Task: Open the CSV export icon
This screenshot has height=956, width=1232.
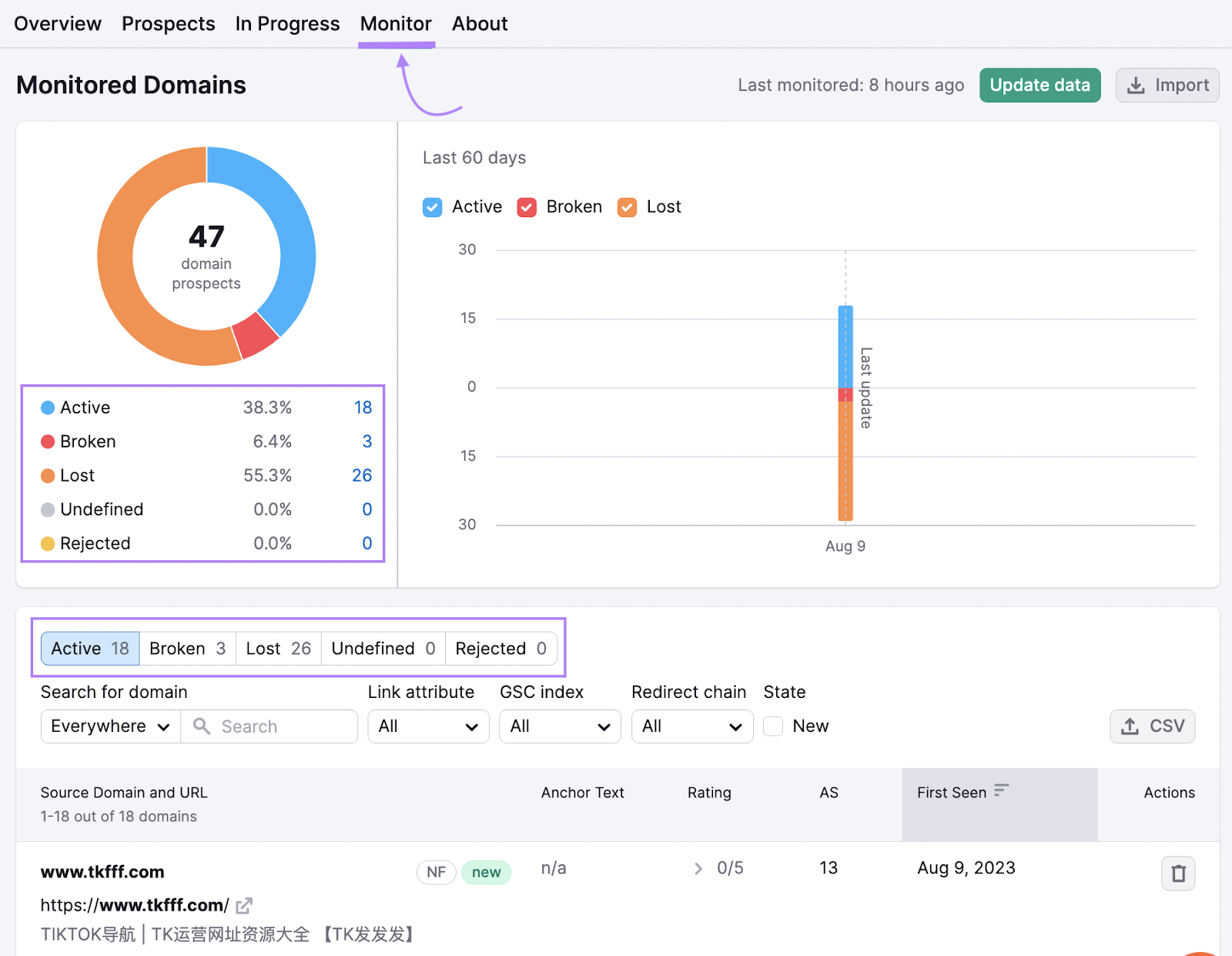Action: pyautogui.click(x=1130, y=726)
